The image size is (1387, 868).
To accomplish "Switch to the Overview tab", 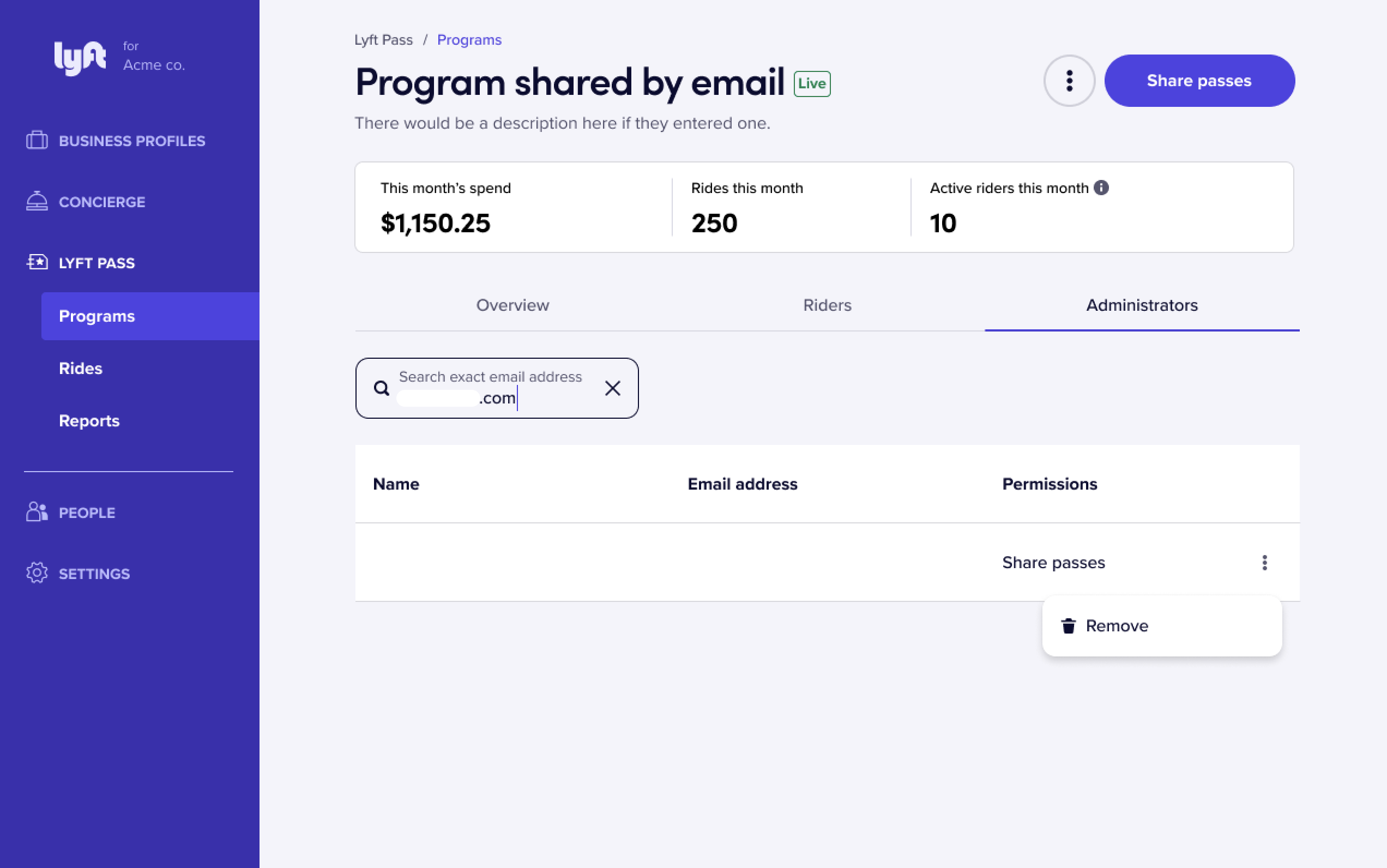I will 512,305.
